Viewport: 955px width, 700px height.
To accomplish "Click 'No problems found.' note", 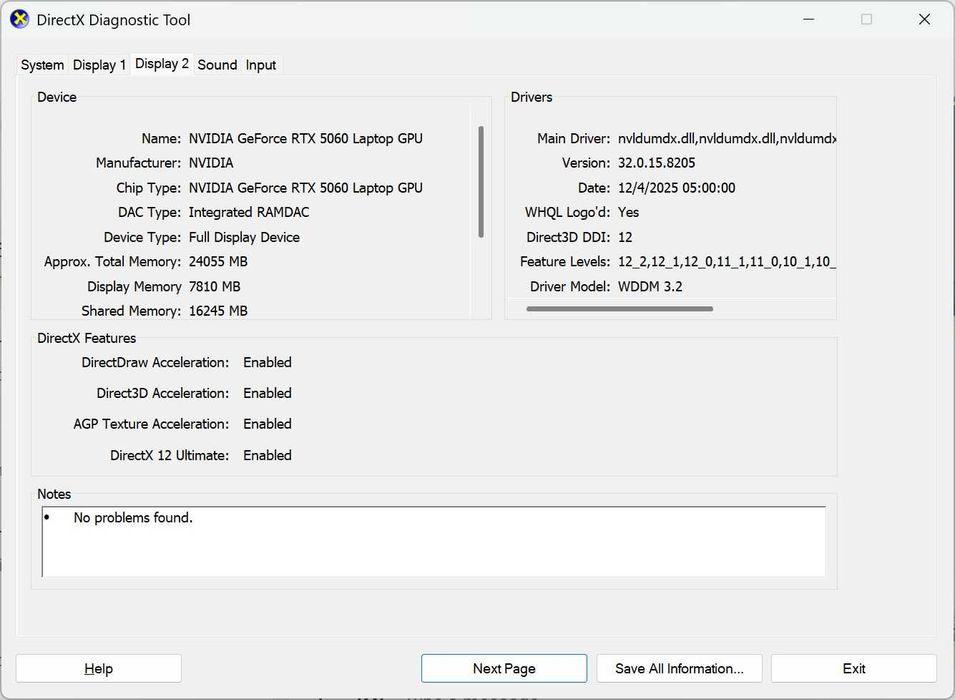I will click(x=133, y=517).
